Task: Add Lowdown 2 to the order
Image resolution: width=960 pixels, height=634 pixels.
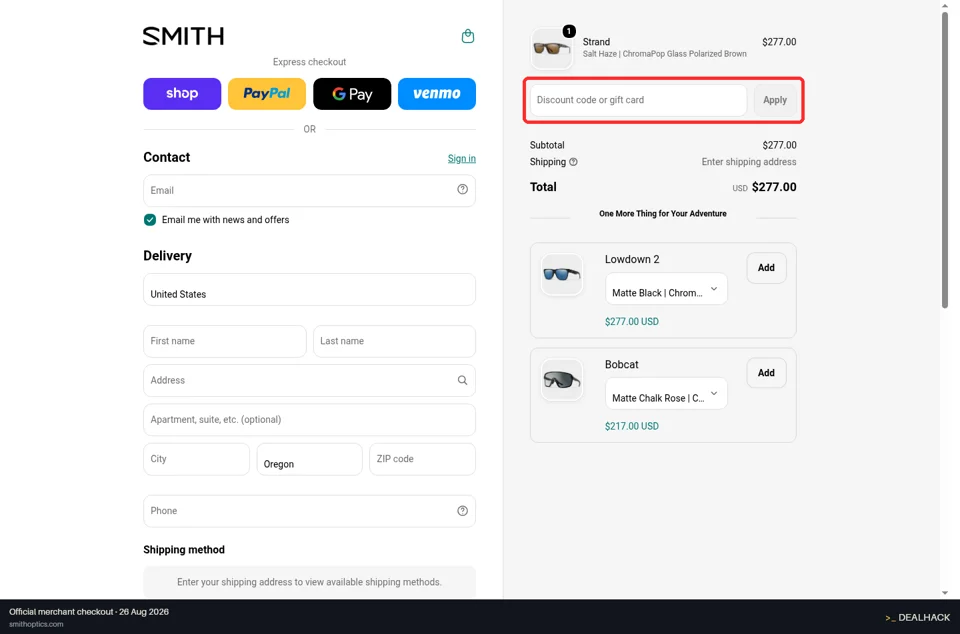Action: 766,267
